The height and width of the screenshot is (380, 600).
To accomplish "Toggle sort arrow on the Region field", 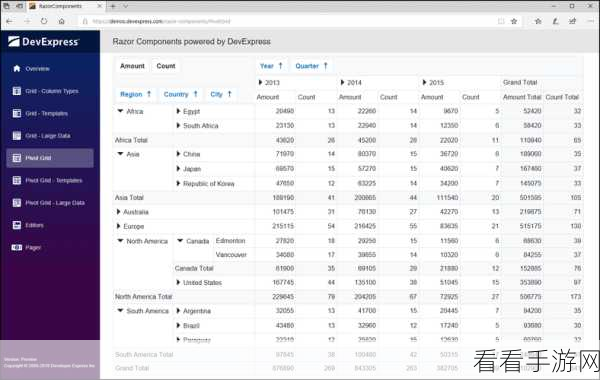I will tap(149, 94).
